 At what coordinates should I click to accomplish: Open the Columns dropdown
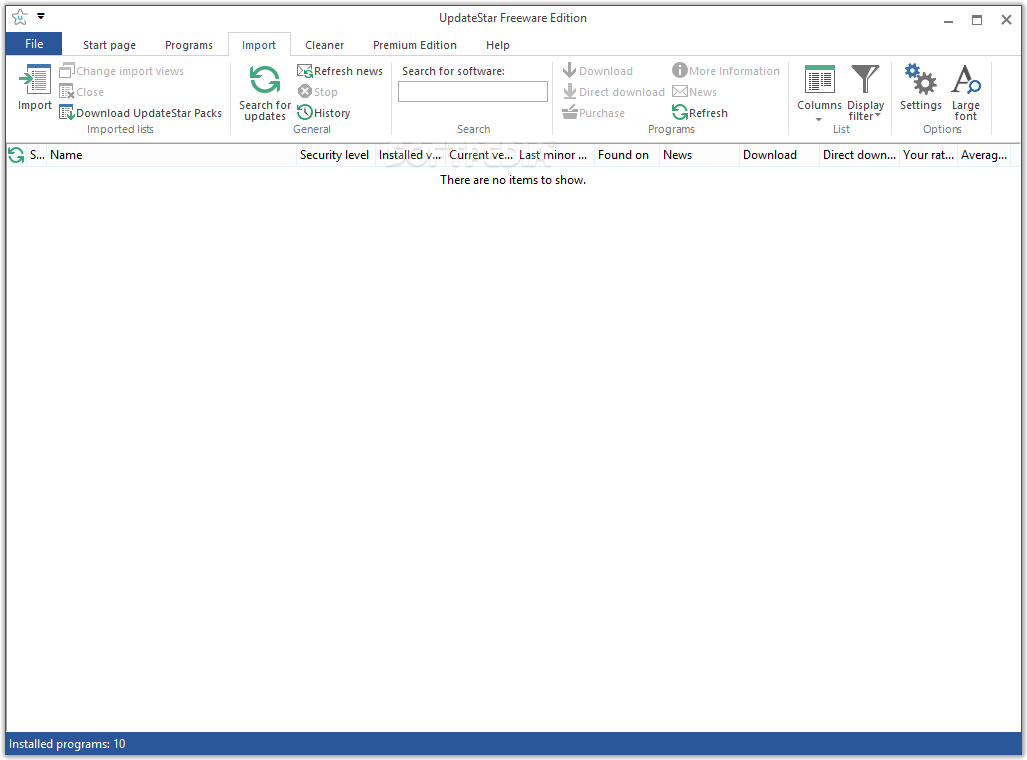pos(819,93)
